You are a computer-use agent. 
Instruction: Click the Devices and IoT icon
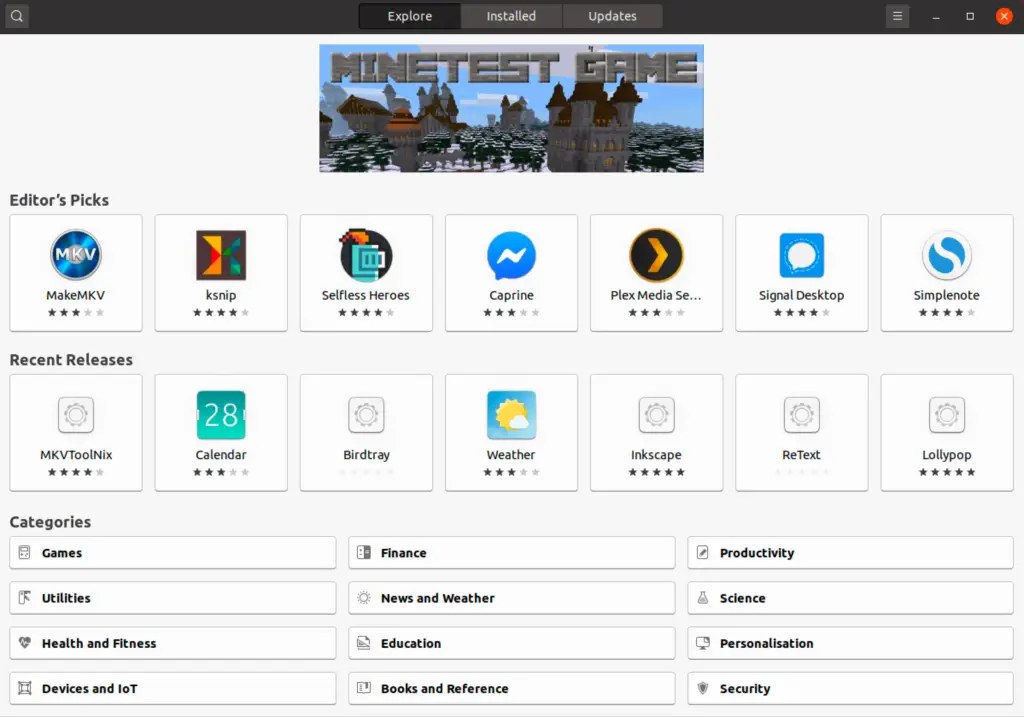(25, 688)
